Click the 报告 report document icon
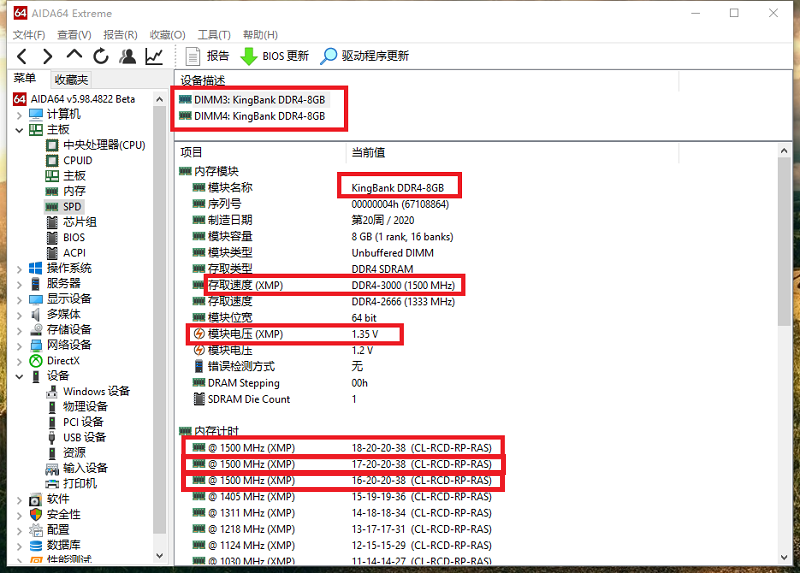Viewport: 800px width, 573px height. (192, 56)
